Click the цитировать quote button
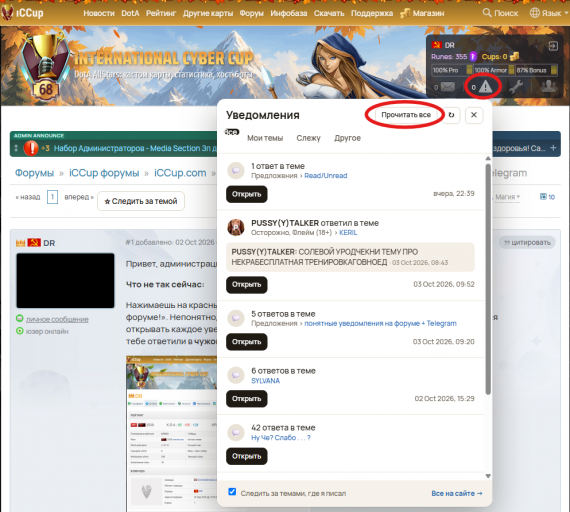The image size is (570, 512). tap(527, 243)
